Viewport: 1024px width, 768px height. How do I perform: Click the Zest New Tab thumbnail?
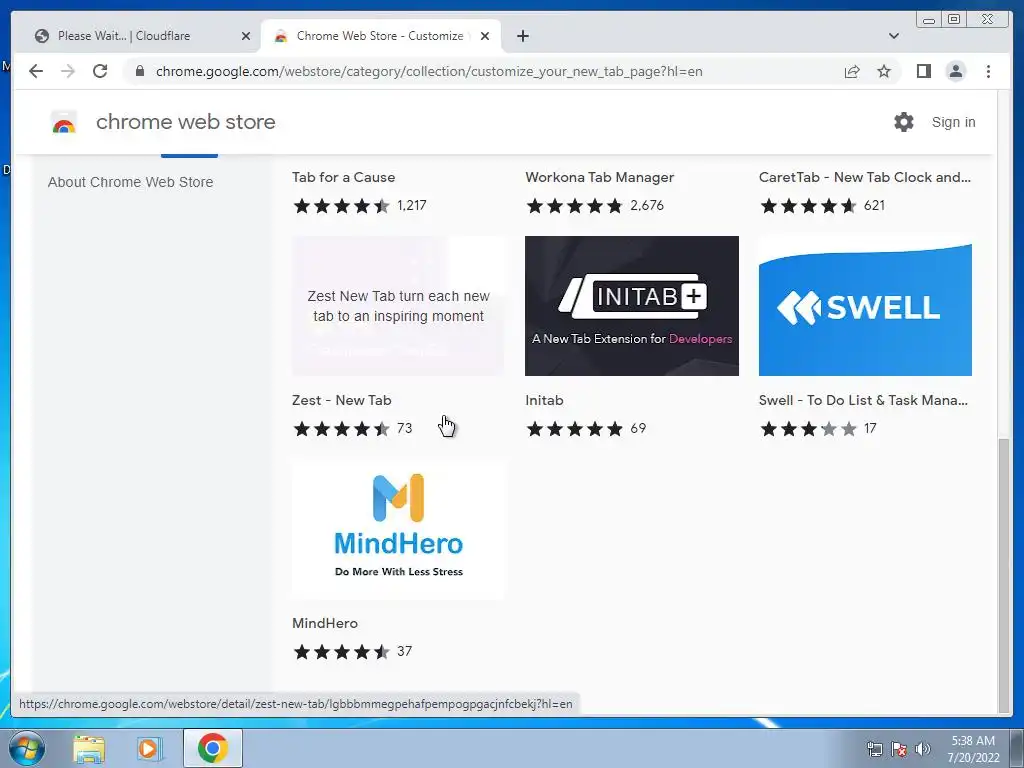[x=398, y=306]
